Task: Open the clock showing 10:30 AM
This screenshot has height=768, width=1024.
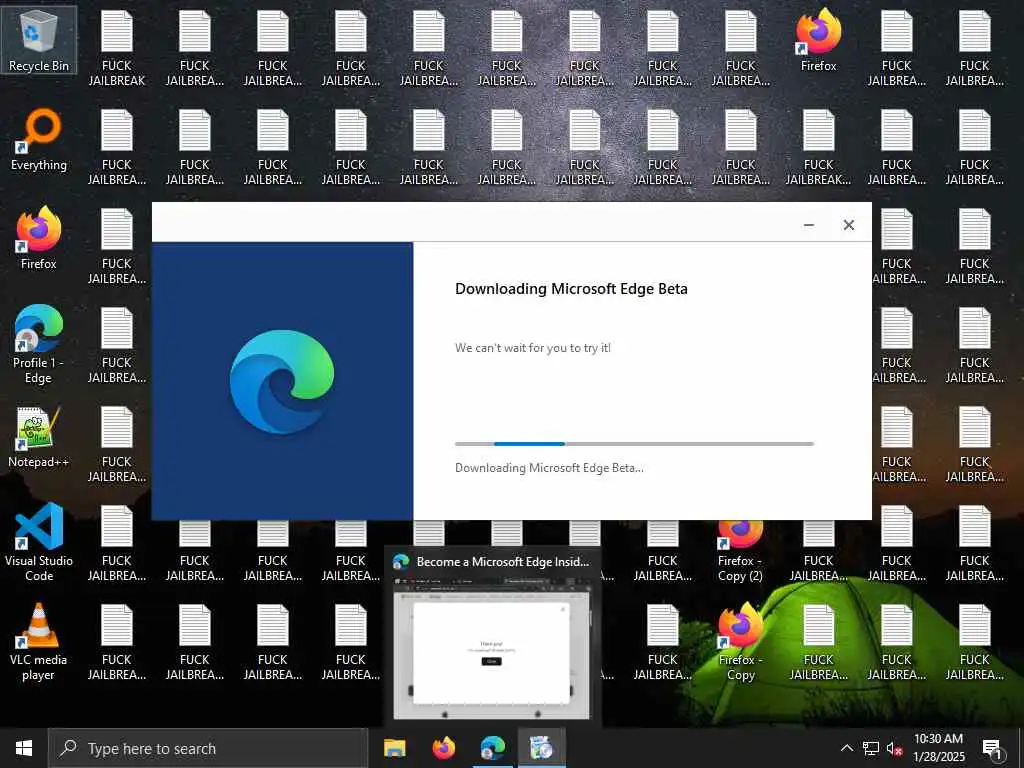Action: 938,748
